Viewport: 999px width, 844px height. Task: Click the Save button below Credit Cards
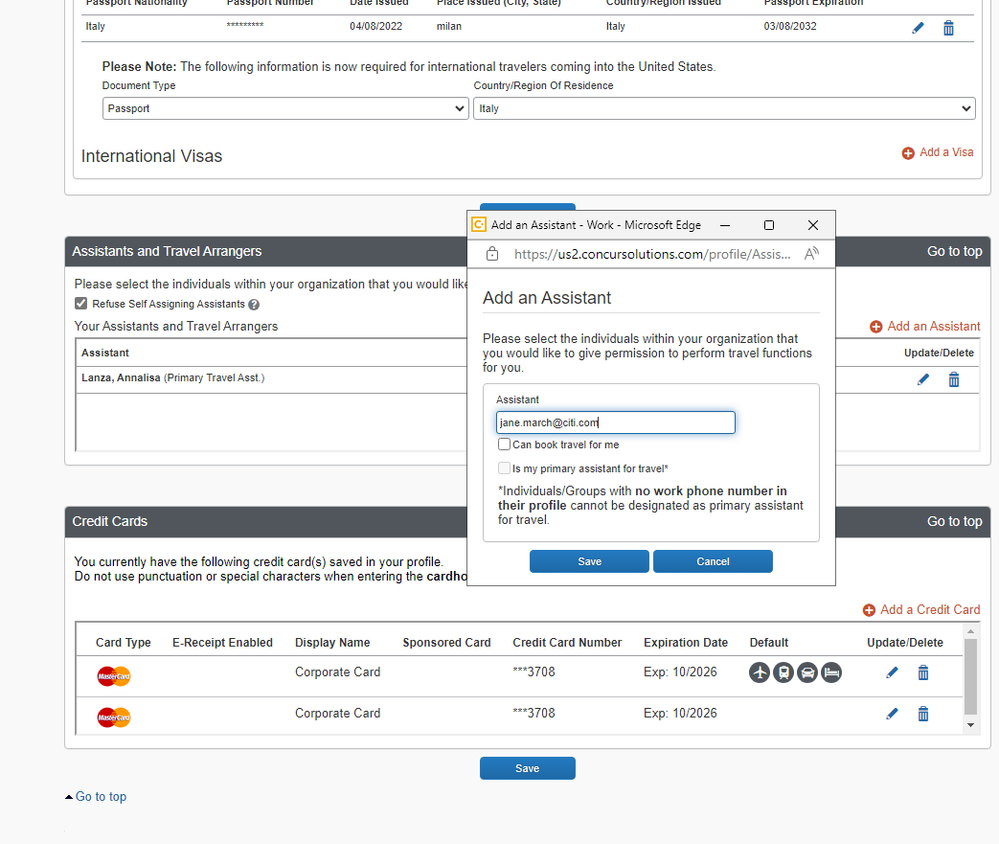[528, 768]
